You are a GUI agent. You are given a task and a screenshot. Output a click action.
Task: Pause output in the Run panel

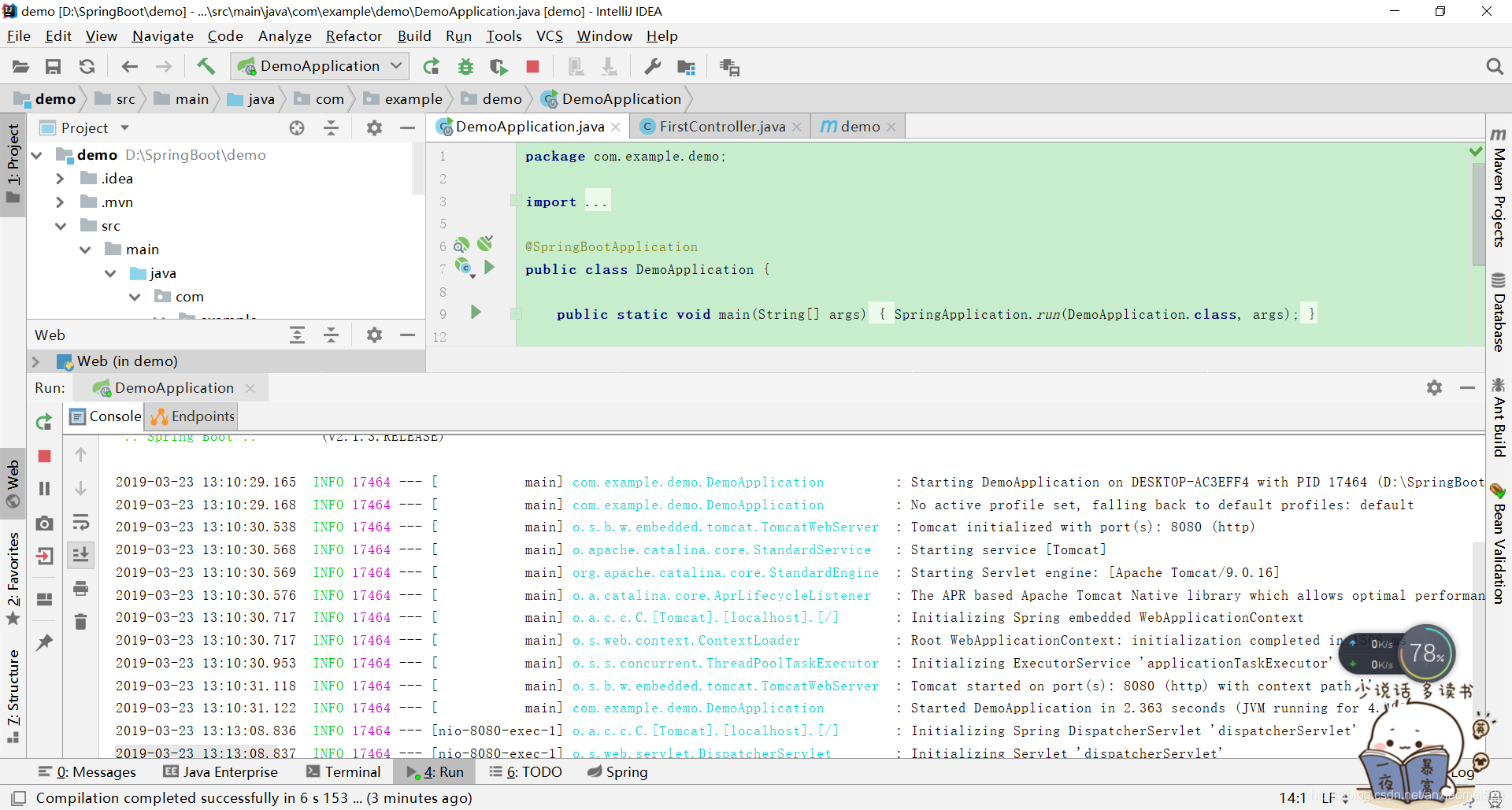pos(44,489)
